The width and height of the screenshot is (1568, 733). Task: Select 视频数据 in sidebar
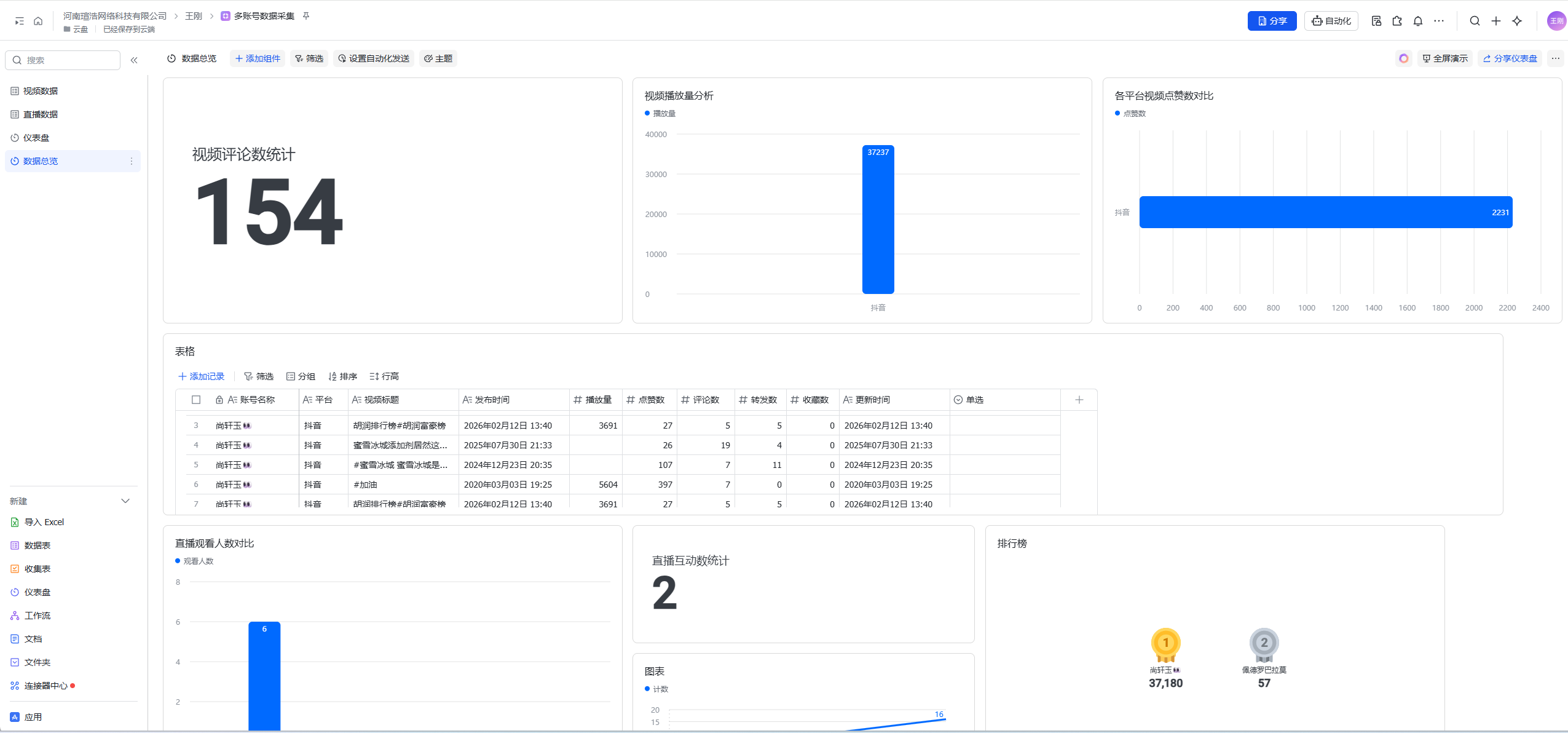41,91
